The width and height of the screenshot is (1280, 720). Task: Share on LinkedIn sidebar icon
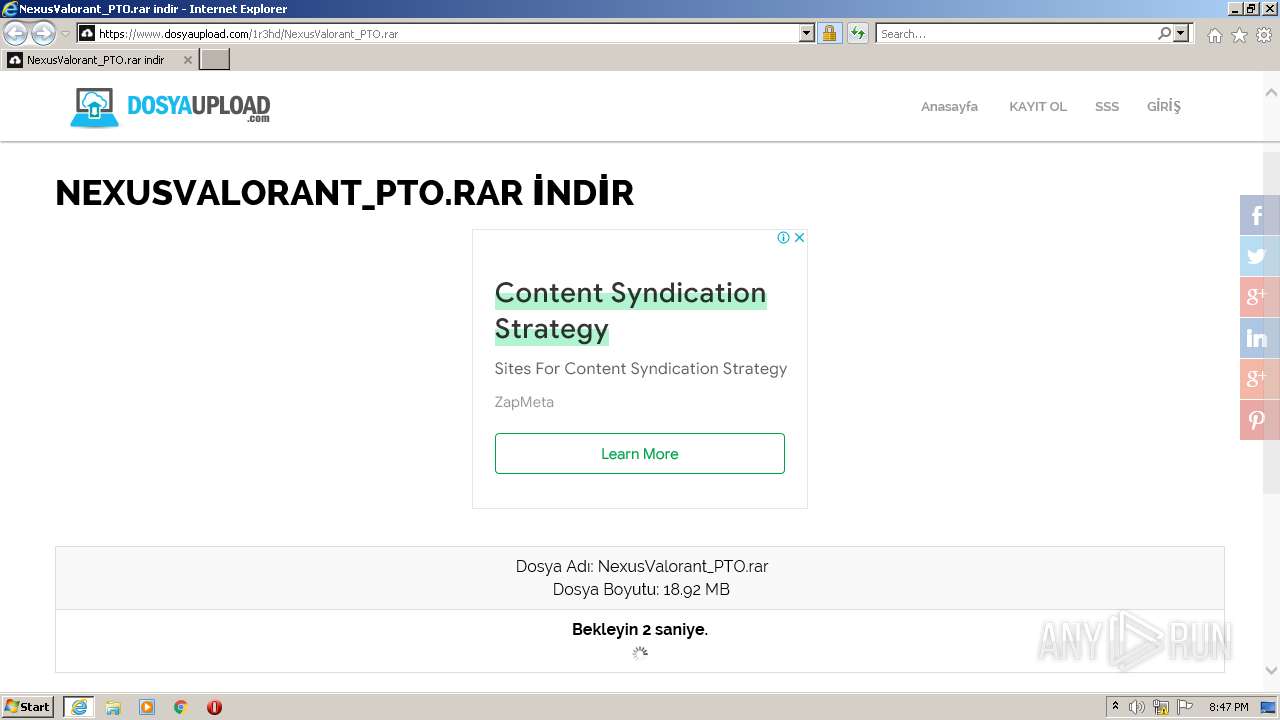1259,338
